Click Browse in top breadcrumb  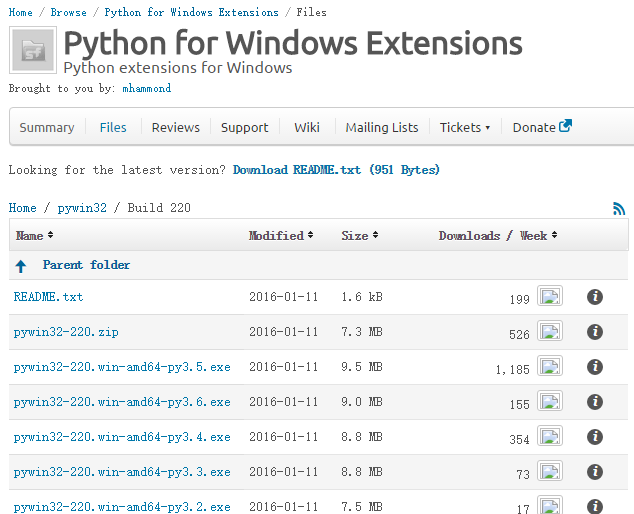coord(68,13)
